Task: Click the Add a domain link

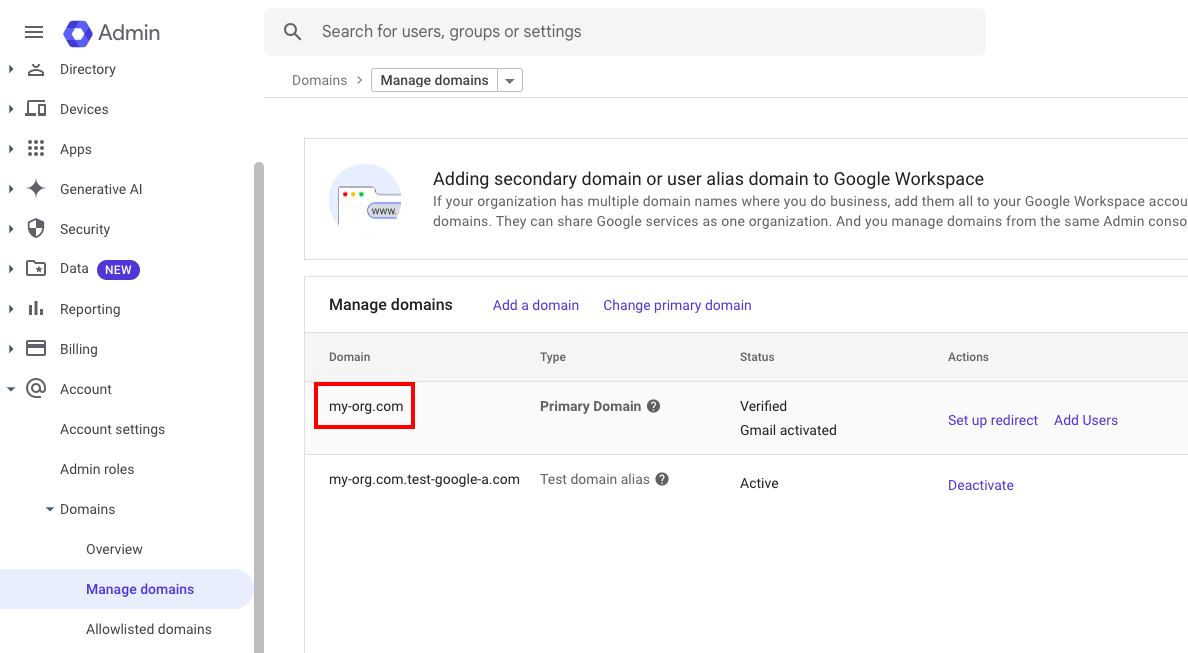Action: (x=536, y=305)
